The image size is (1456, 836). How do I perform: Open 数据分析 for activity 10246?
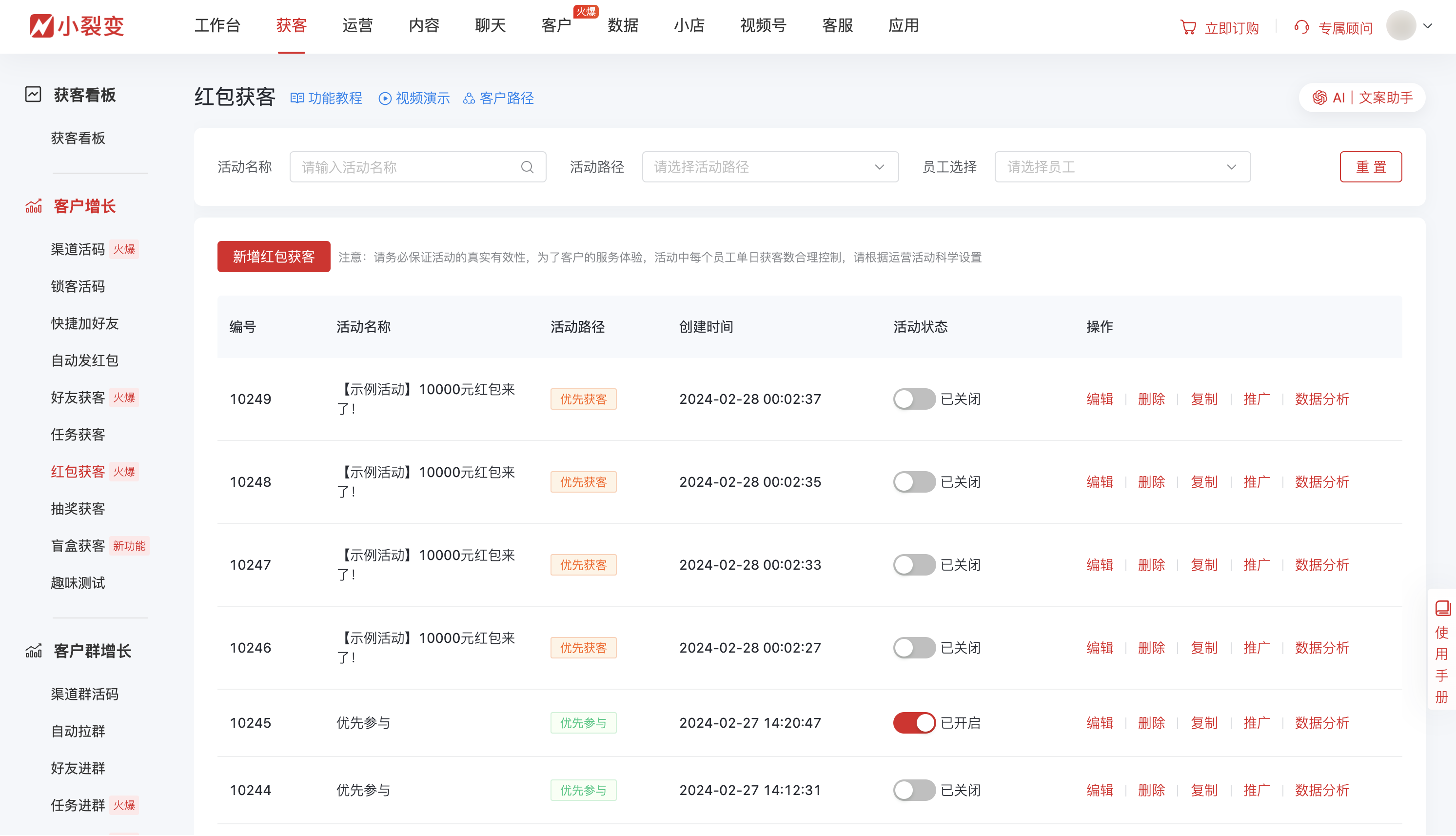point(1322,647)
